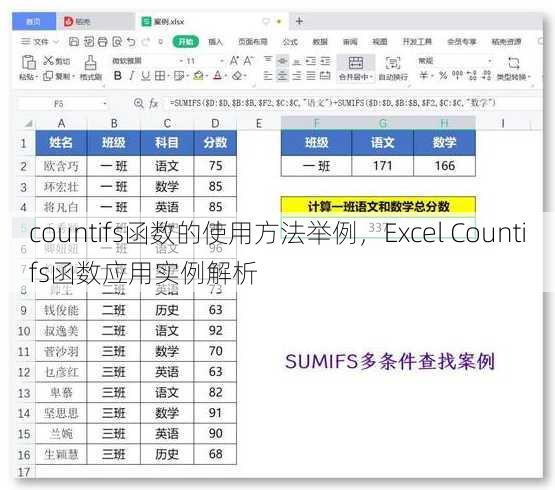Click the Paste clipboard icon

tap(29, 62)
